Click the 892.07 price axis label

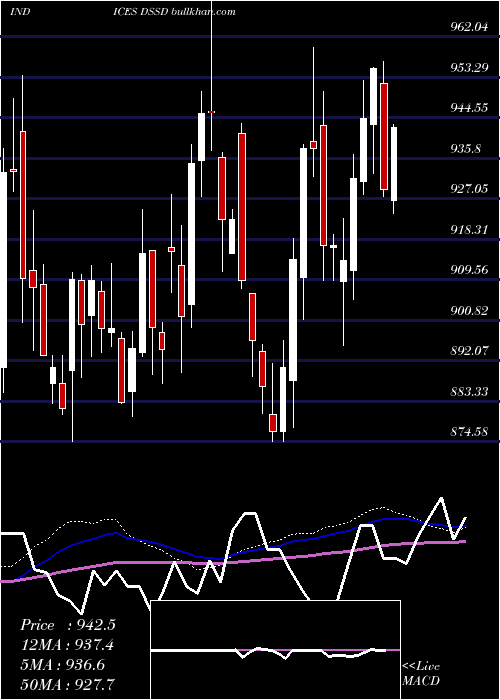tap(469, 351)
